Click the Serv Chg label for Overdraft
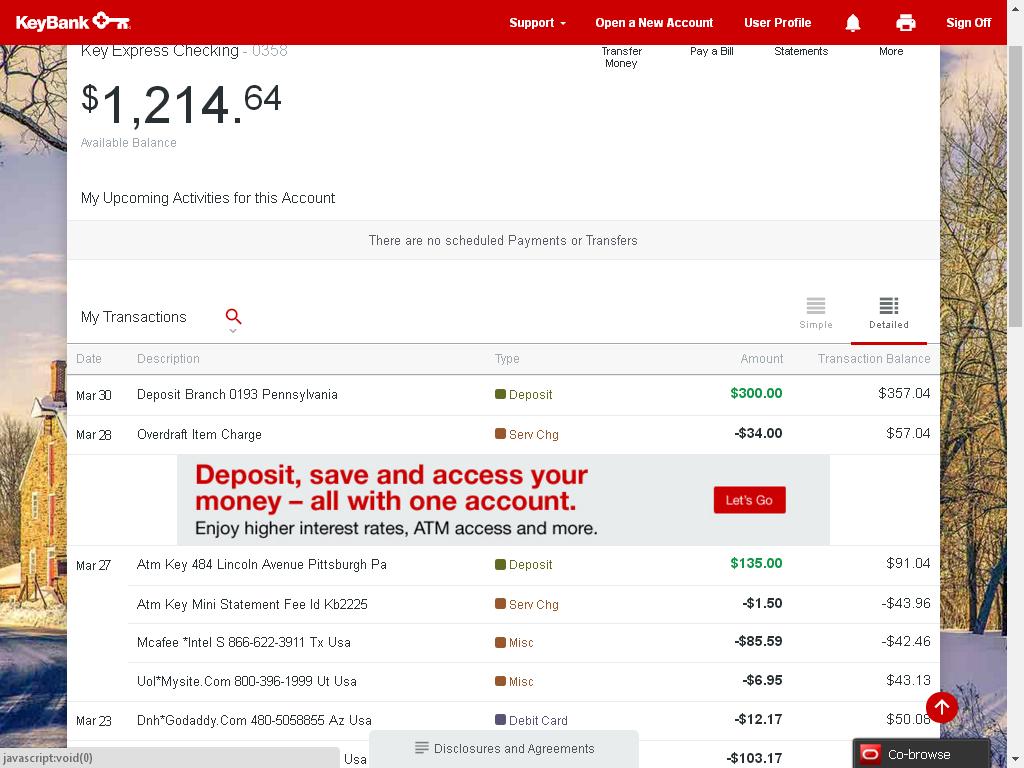1024x768 pixels. 534,434
